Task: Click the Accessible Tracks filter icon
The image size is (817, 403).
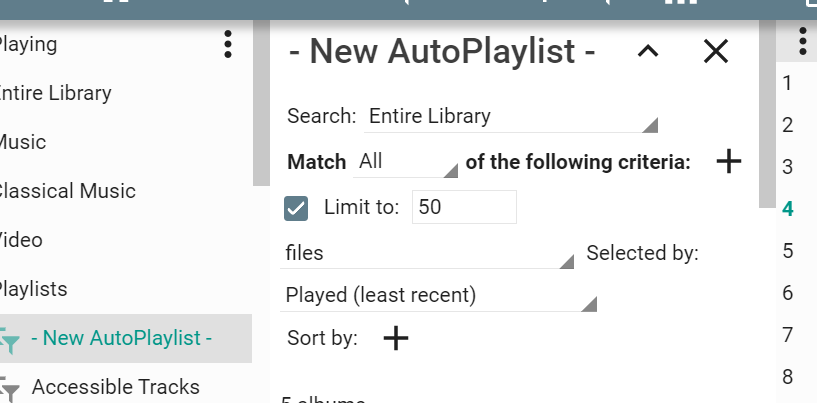Action: (x=11, y=388)
